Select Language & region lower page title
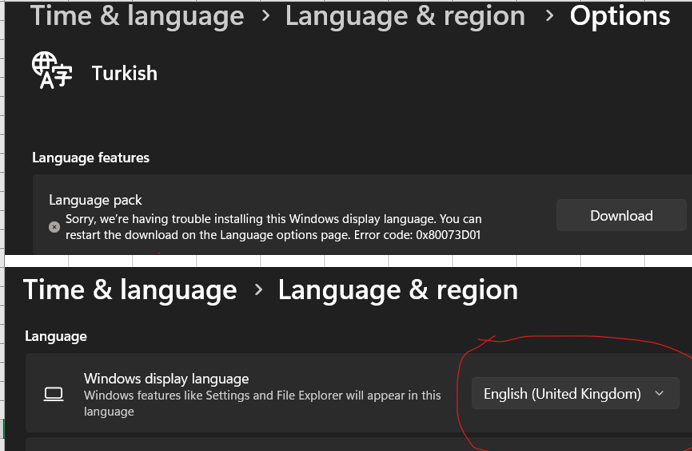 tap(398, 290)
